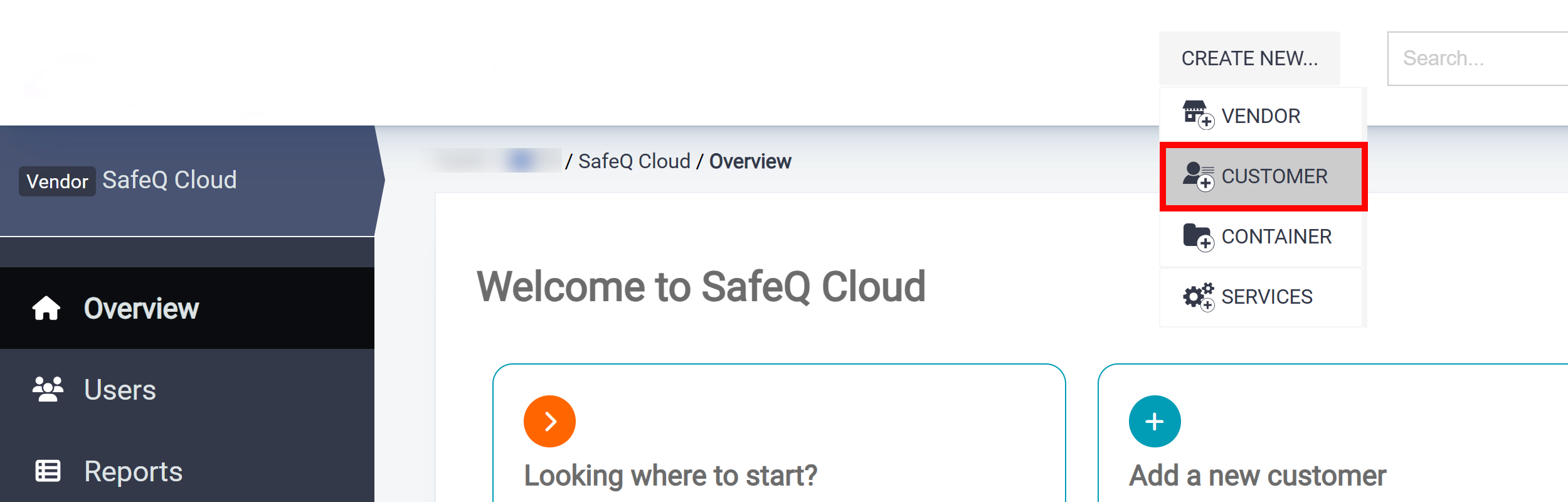This screenshot has width=1568, height=502.
Task: Click the Overview breadcrumb item
Action: click(x=750, y=161)
